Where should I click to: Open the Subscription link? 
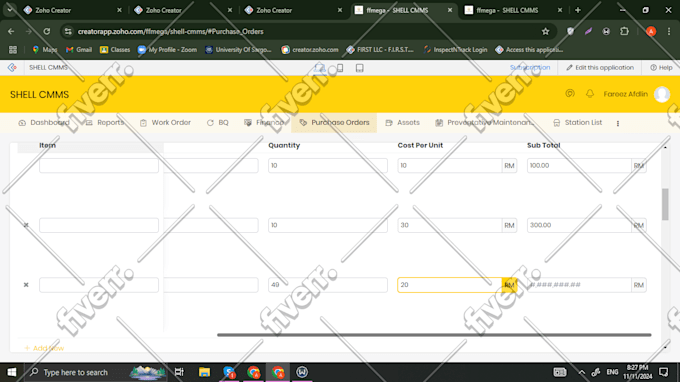click(530, 68)
